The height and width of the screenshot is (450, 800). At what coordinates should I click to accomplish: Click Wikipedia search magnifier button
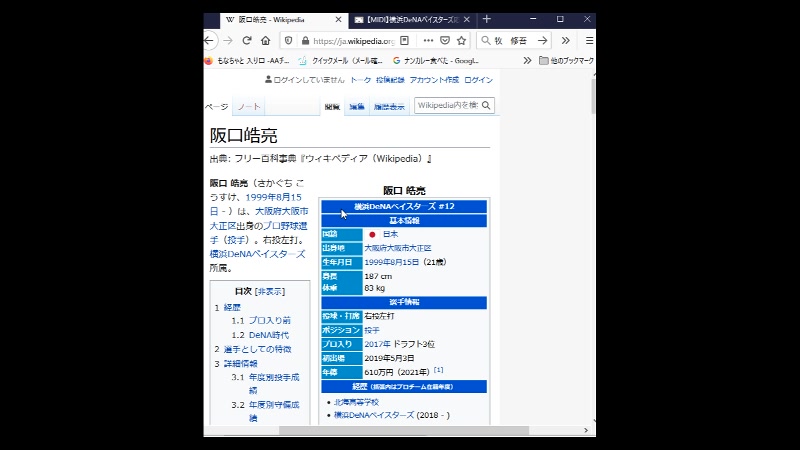[486, 105]
